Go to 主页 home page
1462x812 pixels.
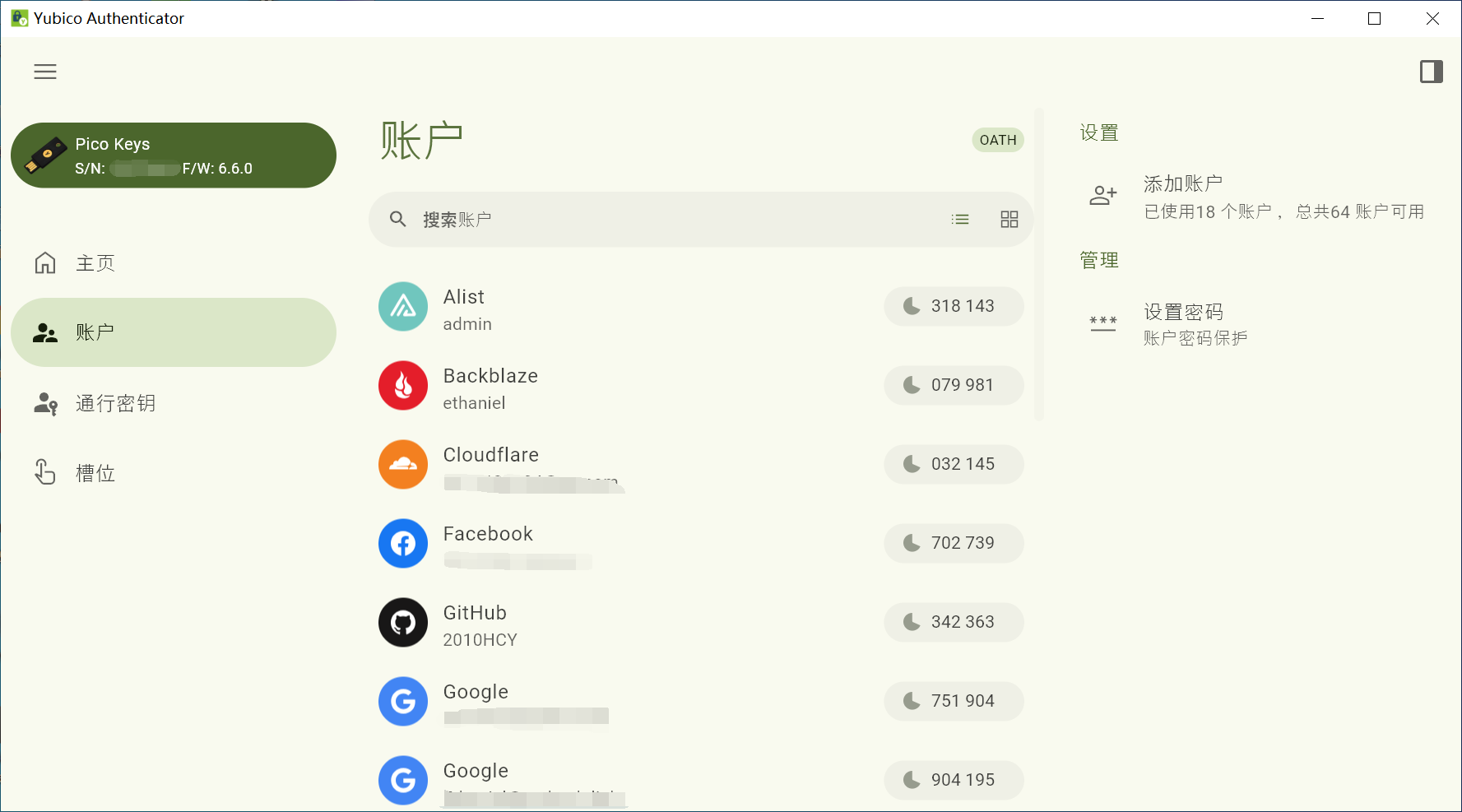click(x=95, y=263)
